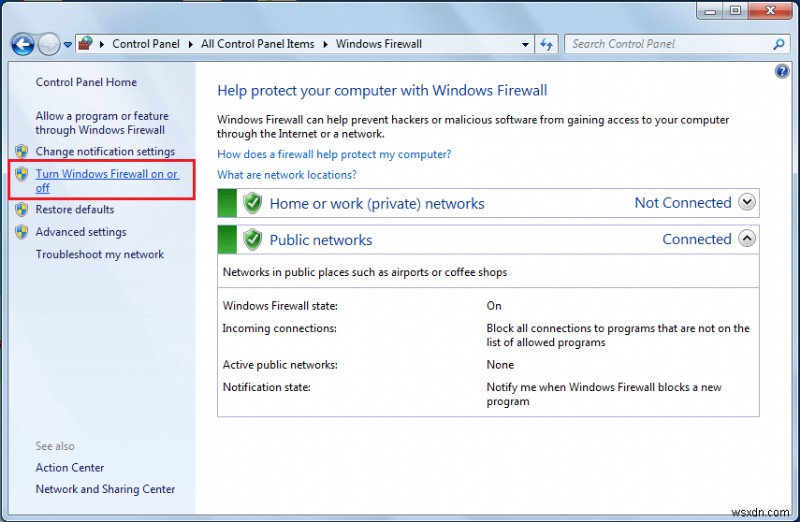
Task: Open Network and Sharing Center link
Action: [x=105, y=489]
